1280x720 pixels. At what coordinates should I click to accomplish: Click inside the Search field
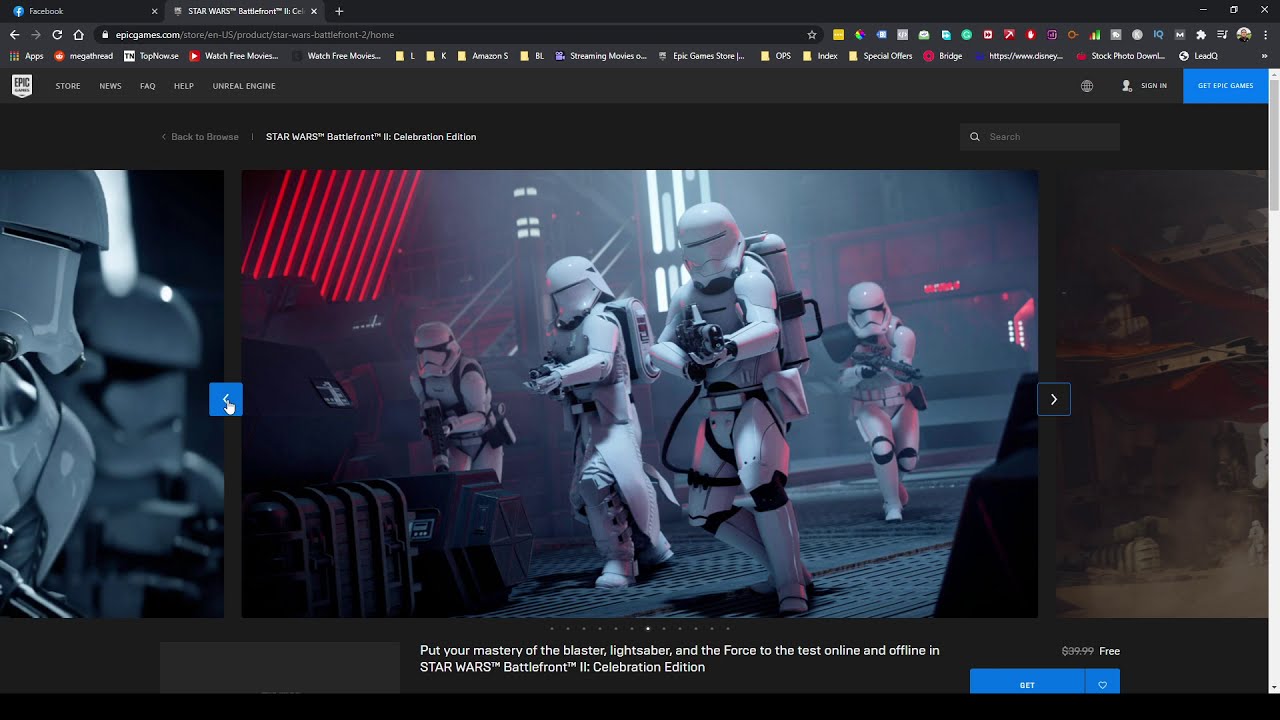1040,136
